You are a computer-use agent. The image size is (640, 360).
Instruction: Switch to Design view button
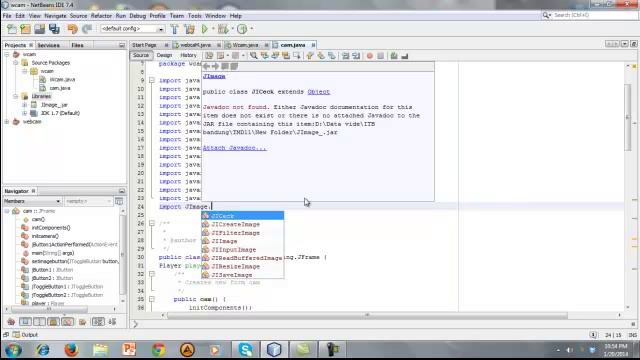[164, 56]
